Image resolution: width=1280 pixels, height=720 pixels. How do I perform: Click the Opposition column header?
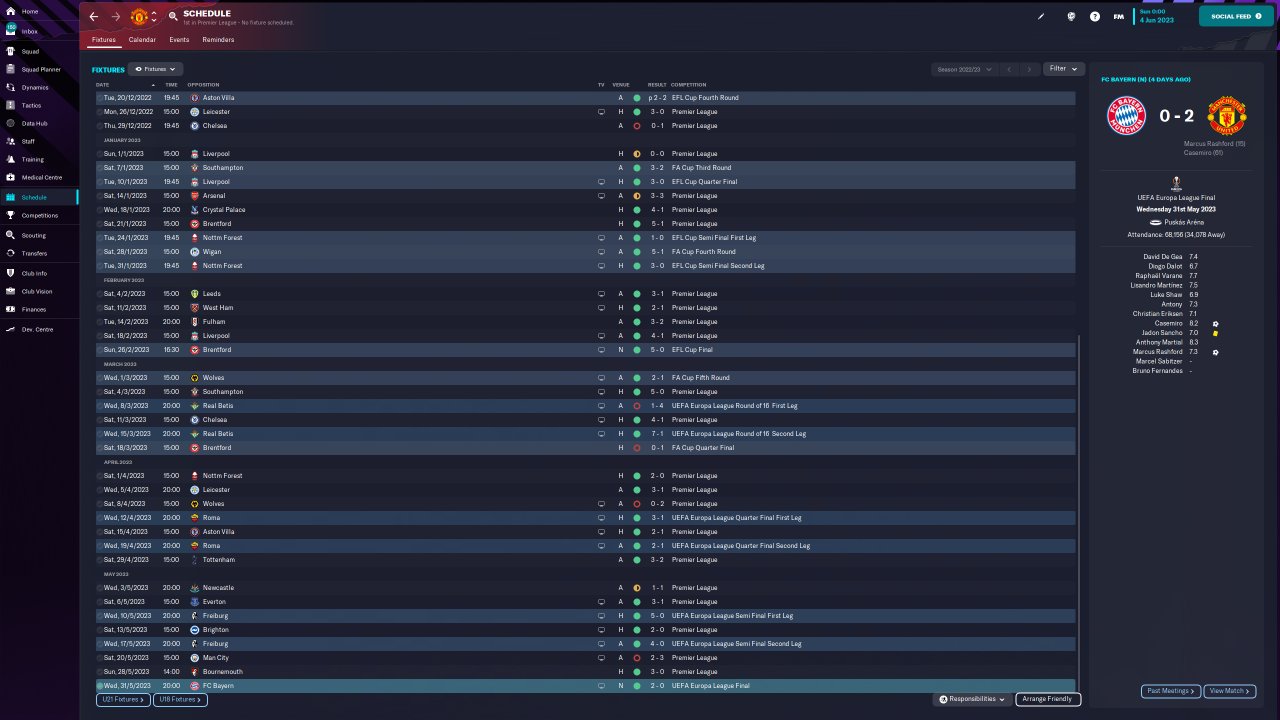pos(203,85)
